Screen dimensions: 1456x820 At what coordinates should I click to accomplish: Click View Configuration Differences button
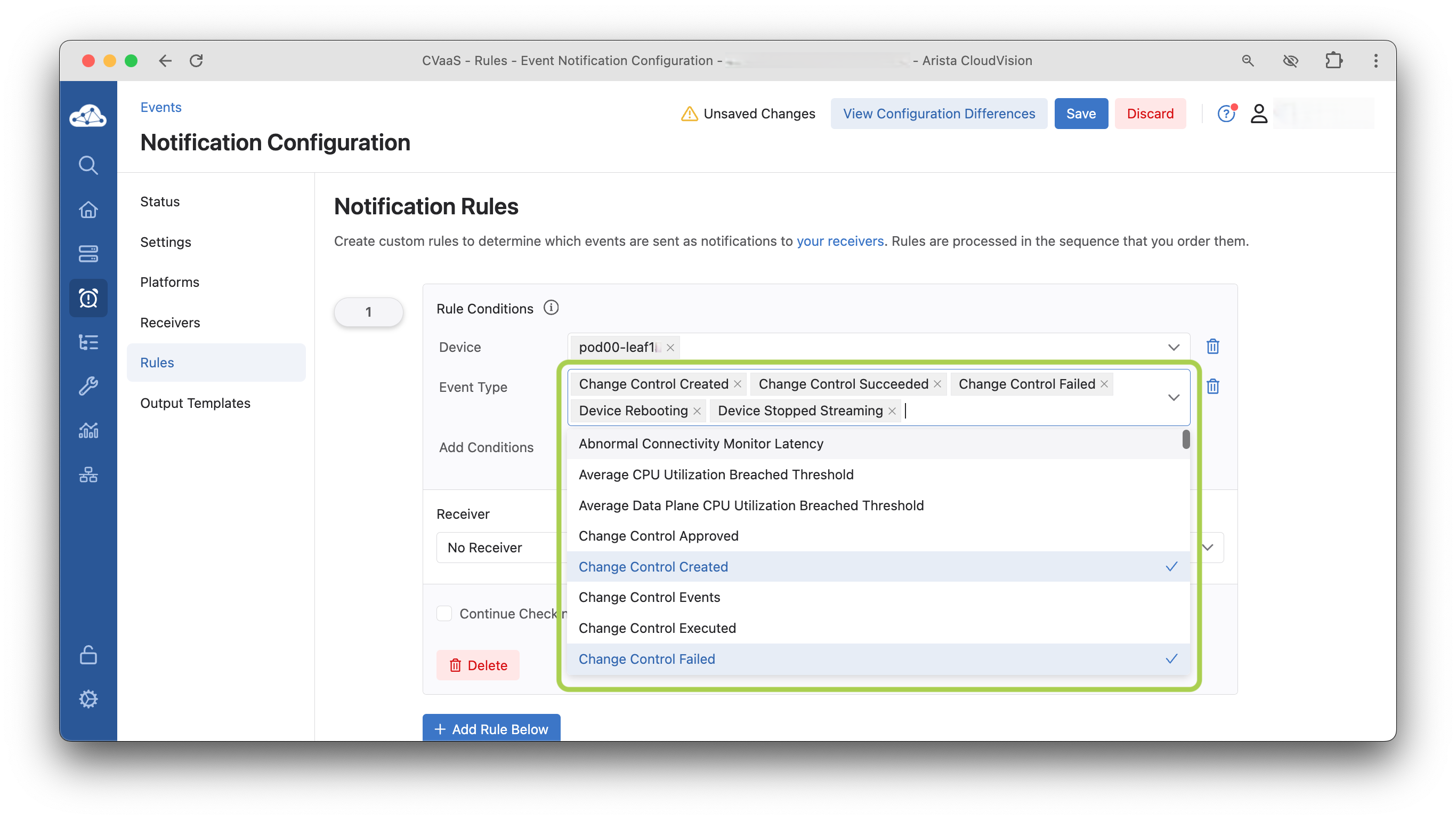pyautogui.click(x=939, y=114)
